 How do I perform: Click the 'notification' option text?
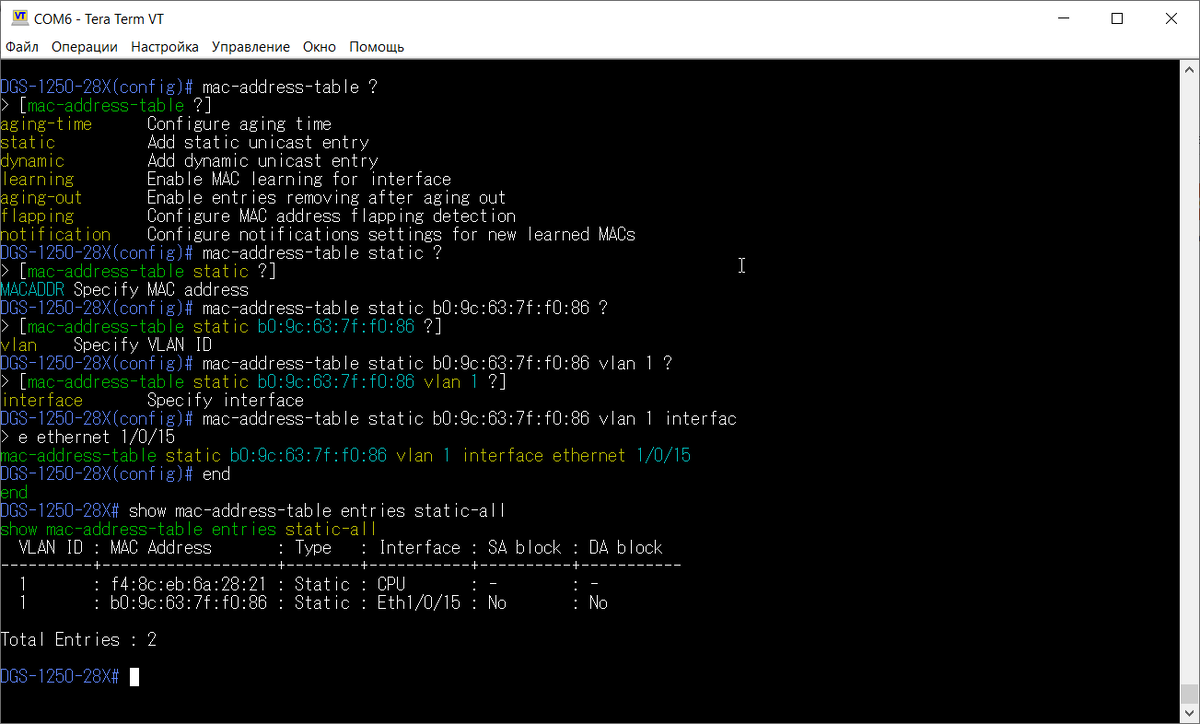pos(55,235)
